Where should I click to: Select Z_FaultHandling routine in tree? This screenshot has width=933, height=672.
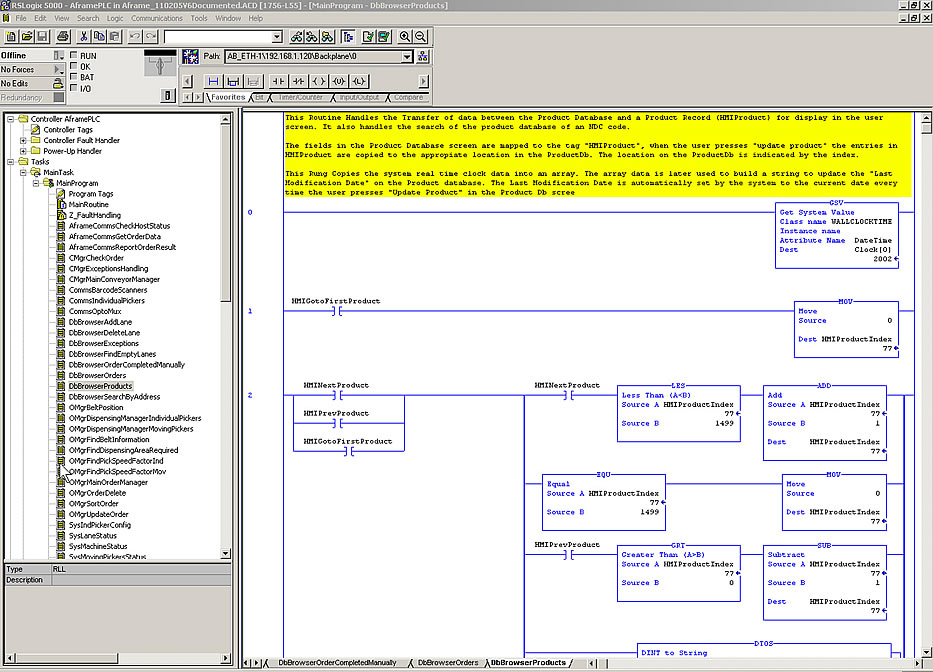[x=95, y=215]
